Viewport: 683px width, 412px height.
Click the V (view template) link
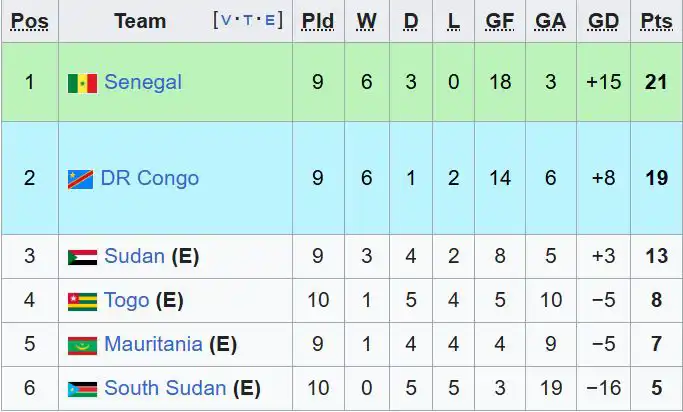[x=224, y=20]
